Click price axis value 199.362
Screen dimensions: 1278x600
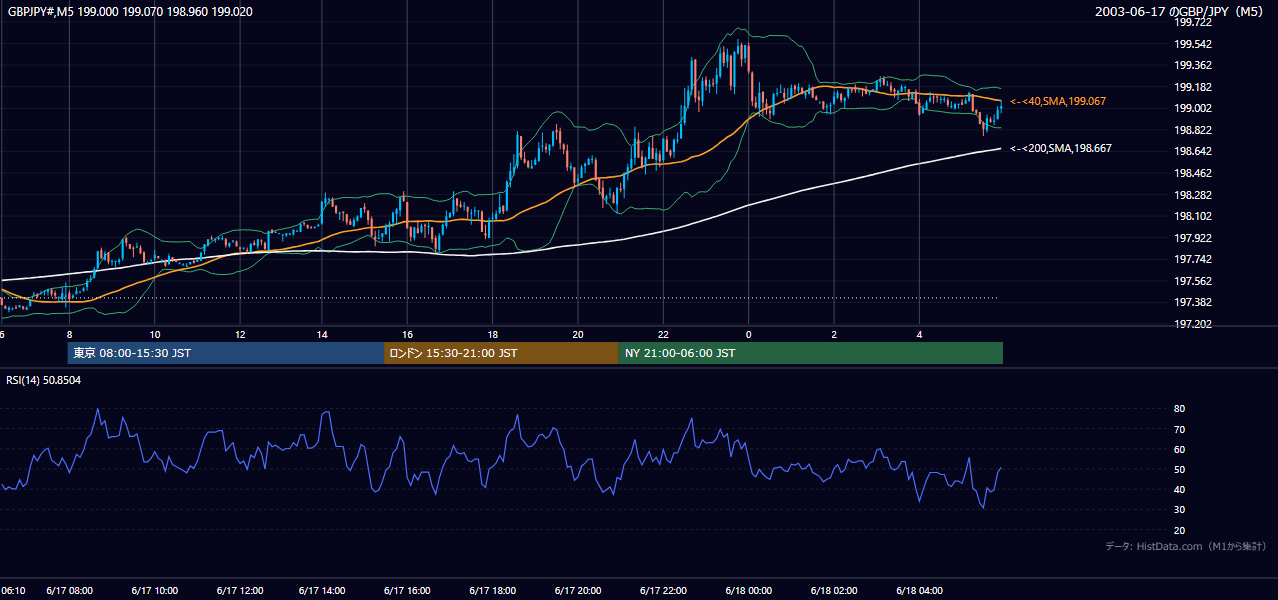coord(1193,66)
